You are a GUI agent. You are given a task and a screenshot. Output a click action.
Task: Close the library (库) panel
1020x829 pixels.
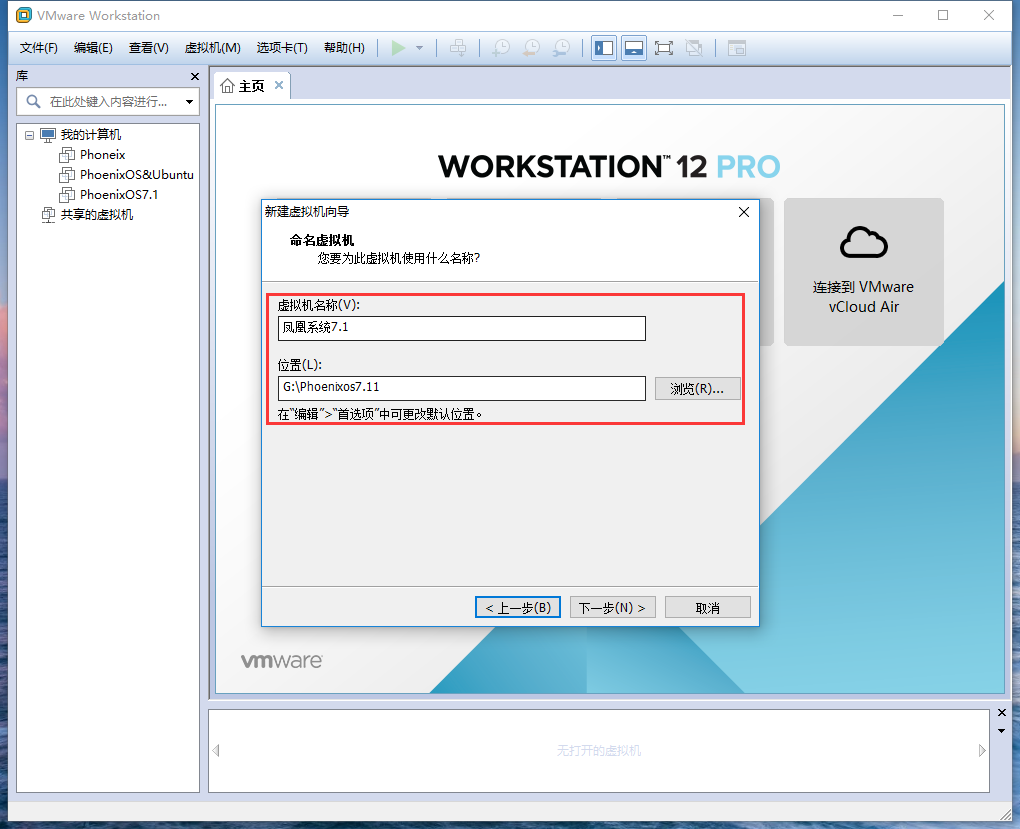pyautogui.click(x=195, y=77)
